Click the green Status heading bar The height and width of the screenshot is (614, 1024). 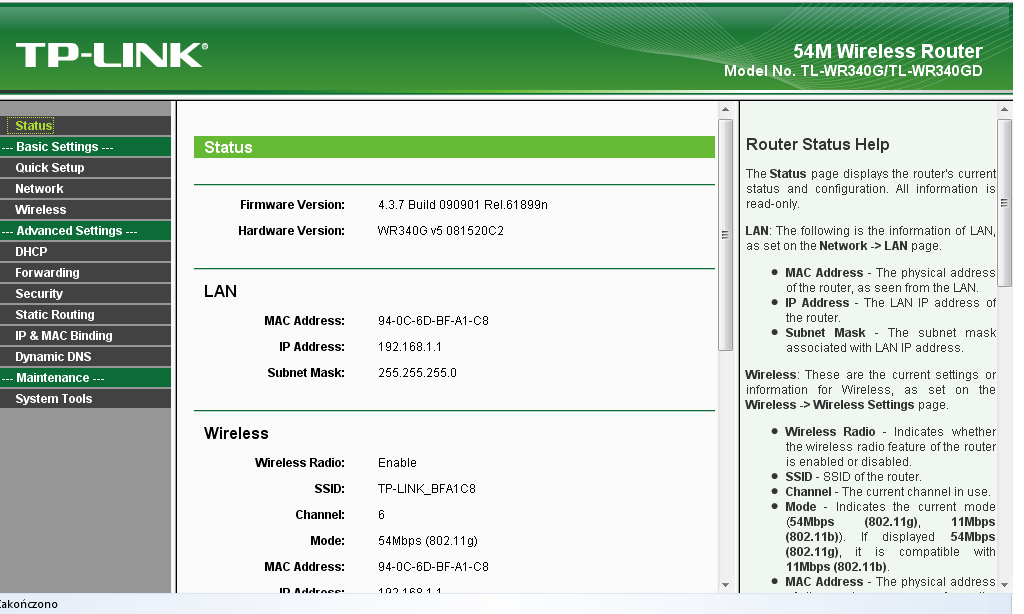click(x=454, y=147)
